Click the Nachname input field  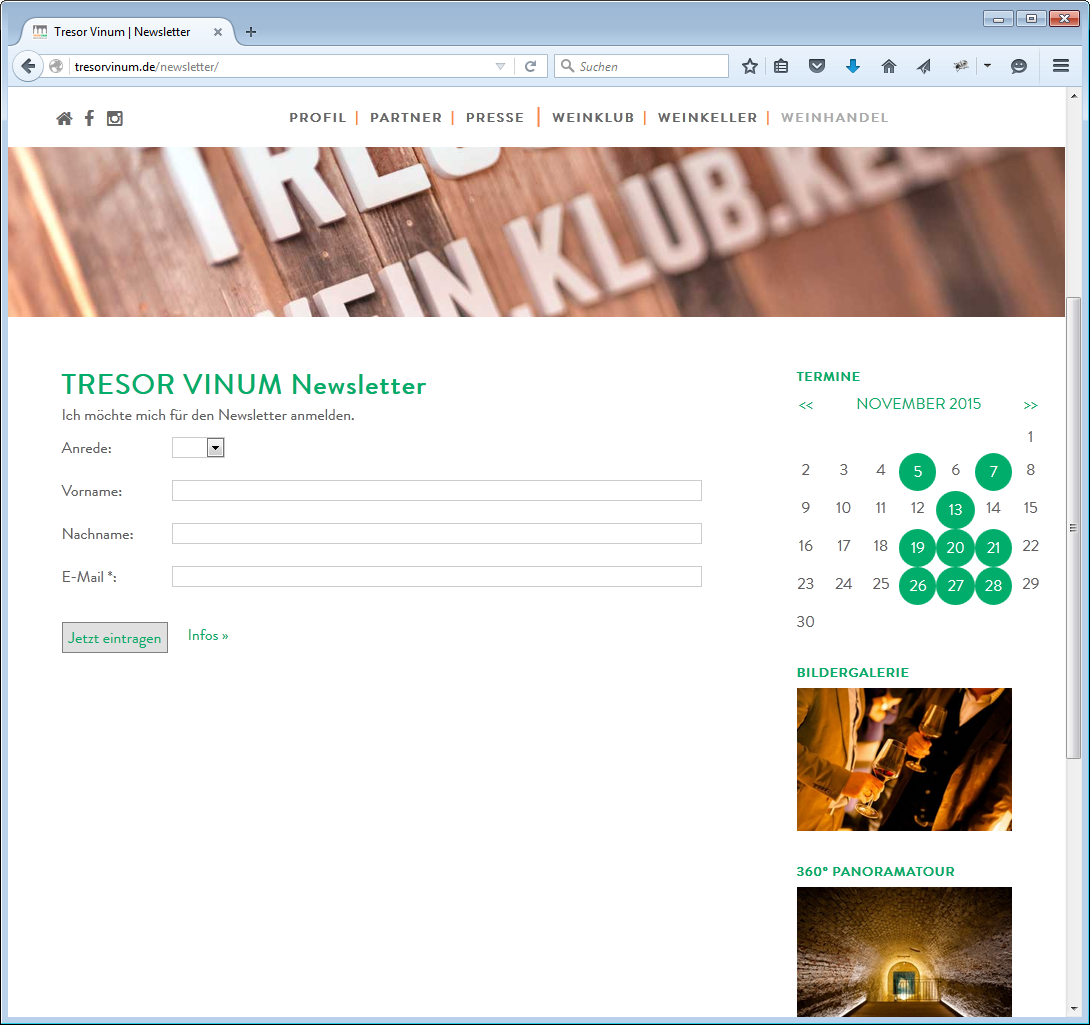[x=437, y=533]
